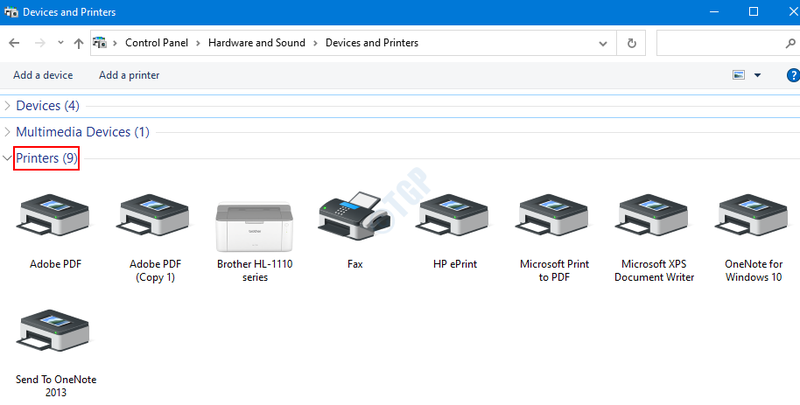Refresh the Devices and Printers view
Image resolution: width=800 pixels, height=405 pixels.
(x=632, y=43)
